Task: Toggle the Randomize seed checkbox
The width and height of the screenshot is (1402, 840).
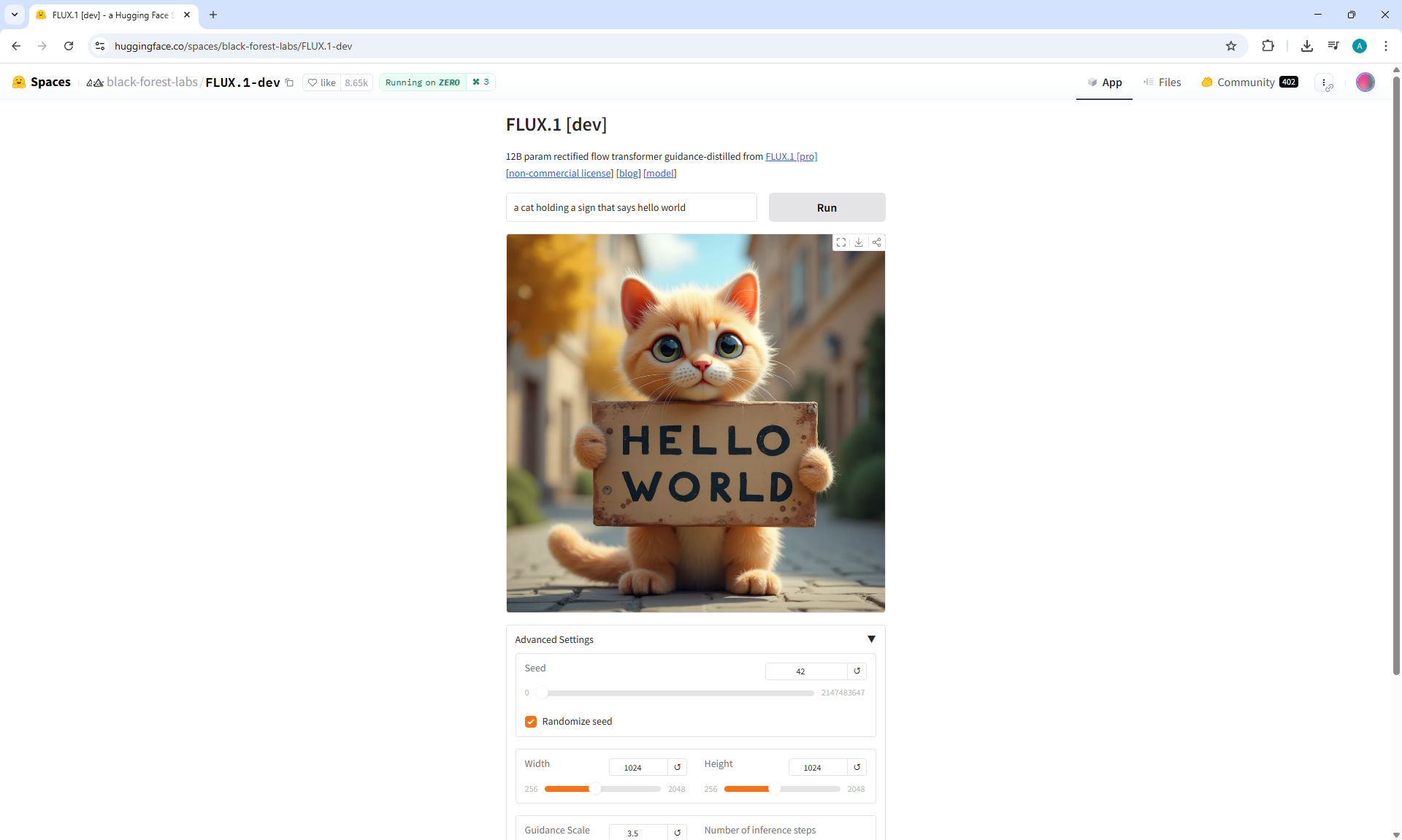Action: (531, 721)
